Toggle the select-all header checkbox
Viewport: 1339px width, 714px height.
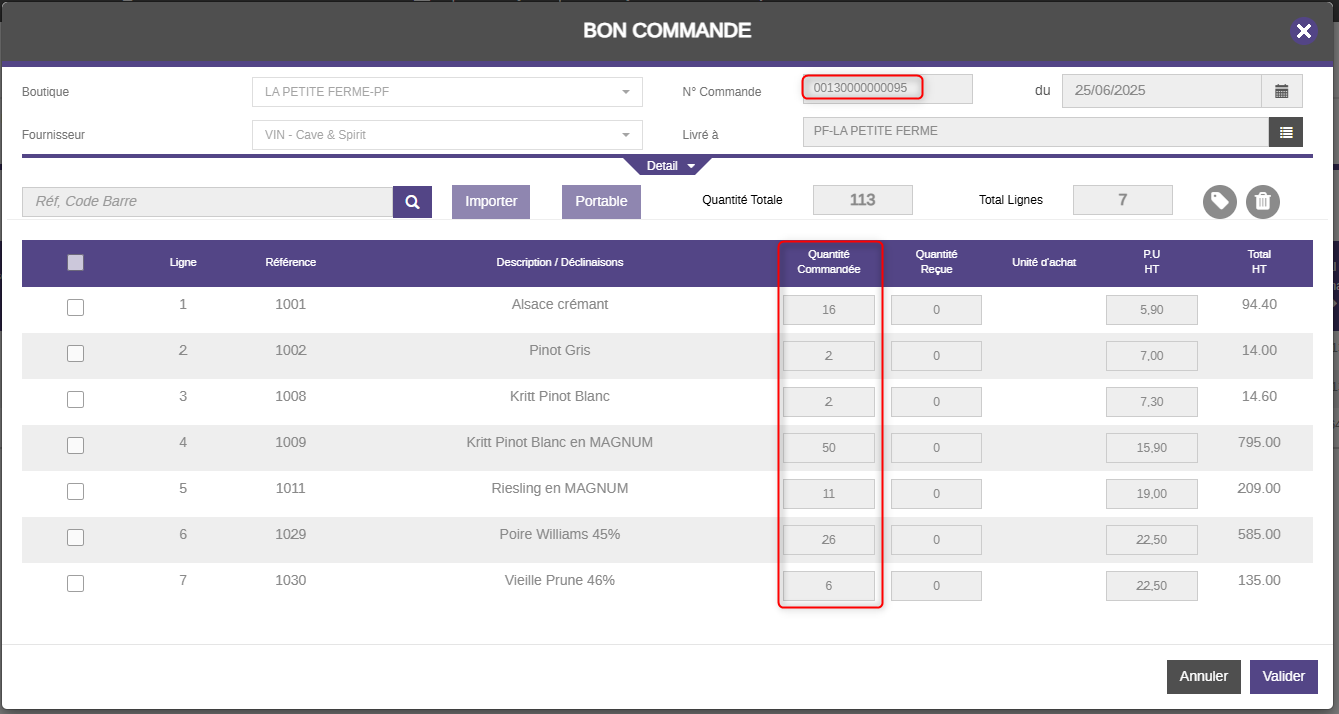75,263
